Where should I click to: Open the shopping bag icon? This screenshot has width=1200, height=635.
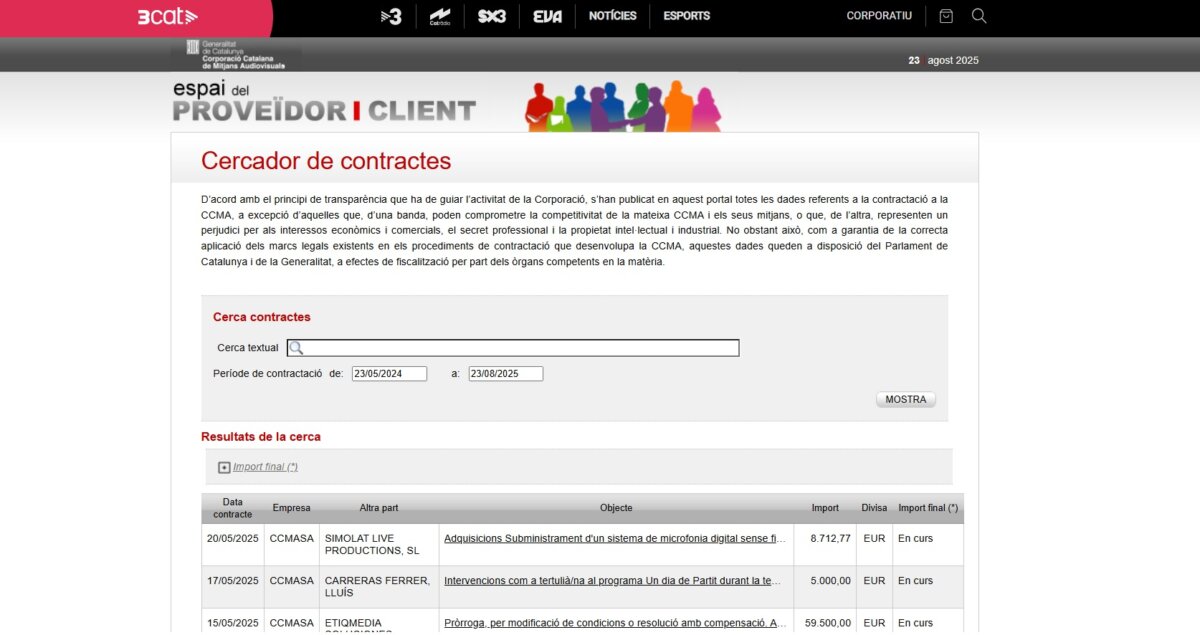pyautogui.click(x=946, y=16)
